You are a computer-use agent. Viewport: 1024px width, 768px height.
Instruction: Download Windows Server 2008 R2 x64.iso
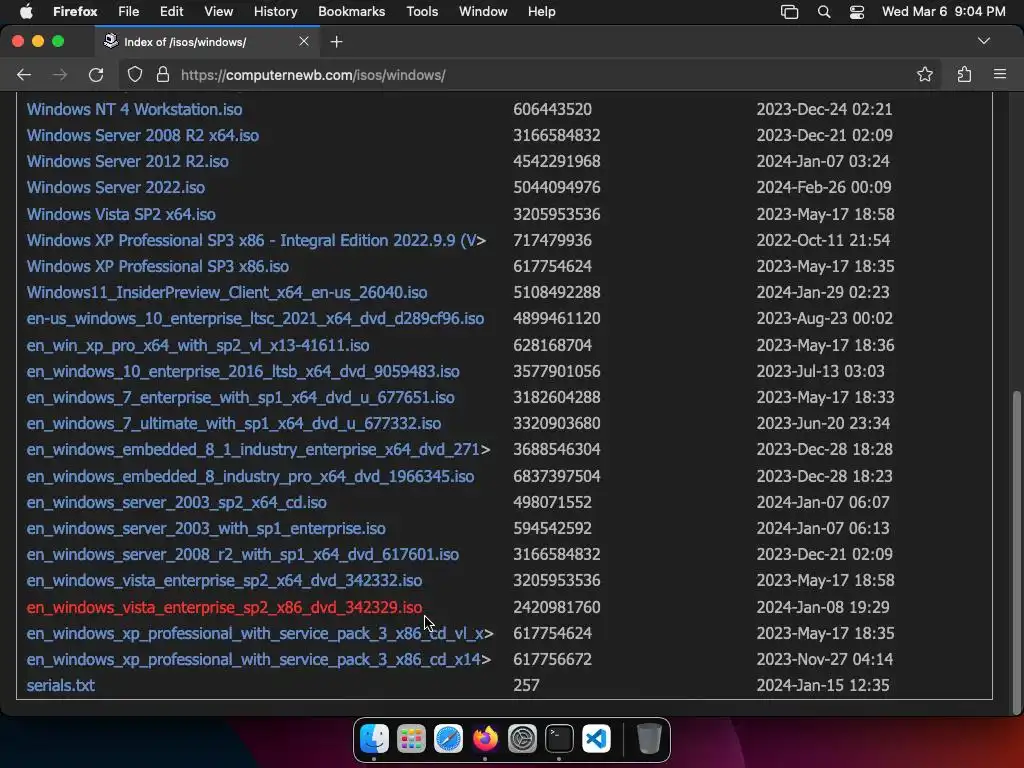pyautogui.click(x=142, y=135)
